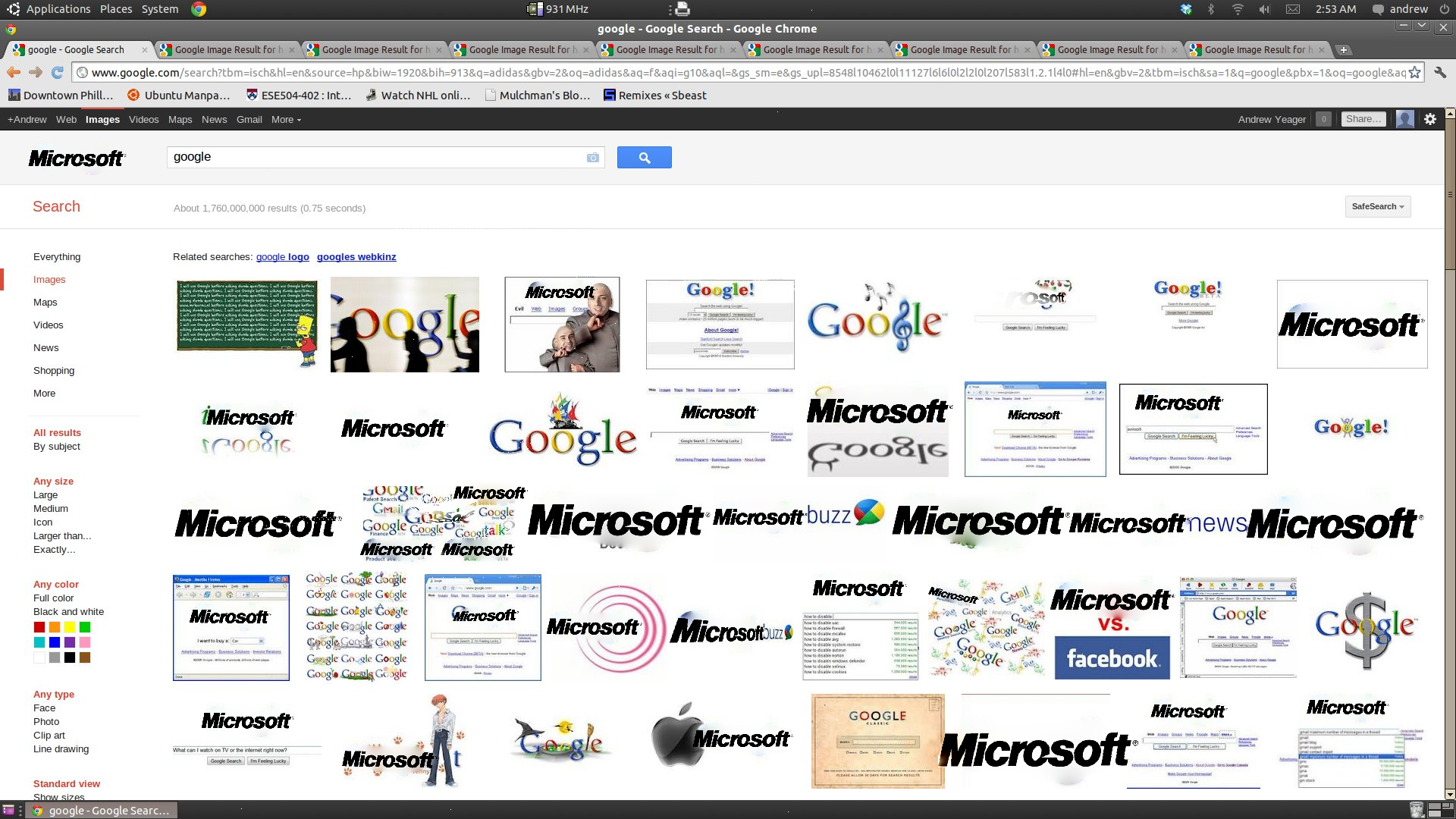This screenshot has width=1456, height=819.
Task: Reload the page with refresh icon
Action: [57, 73]
